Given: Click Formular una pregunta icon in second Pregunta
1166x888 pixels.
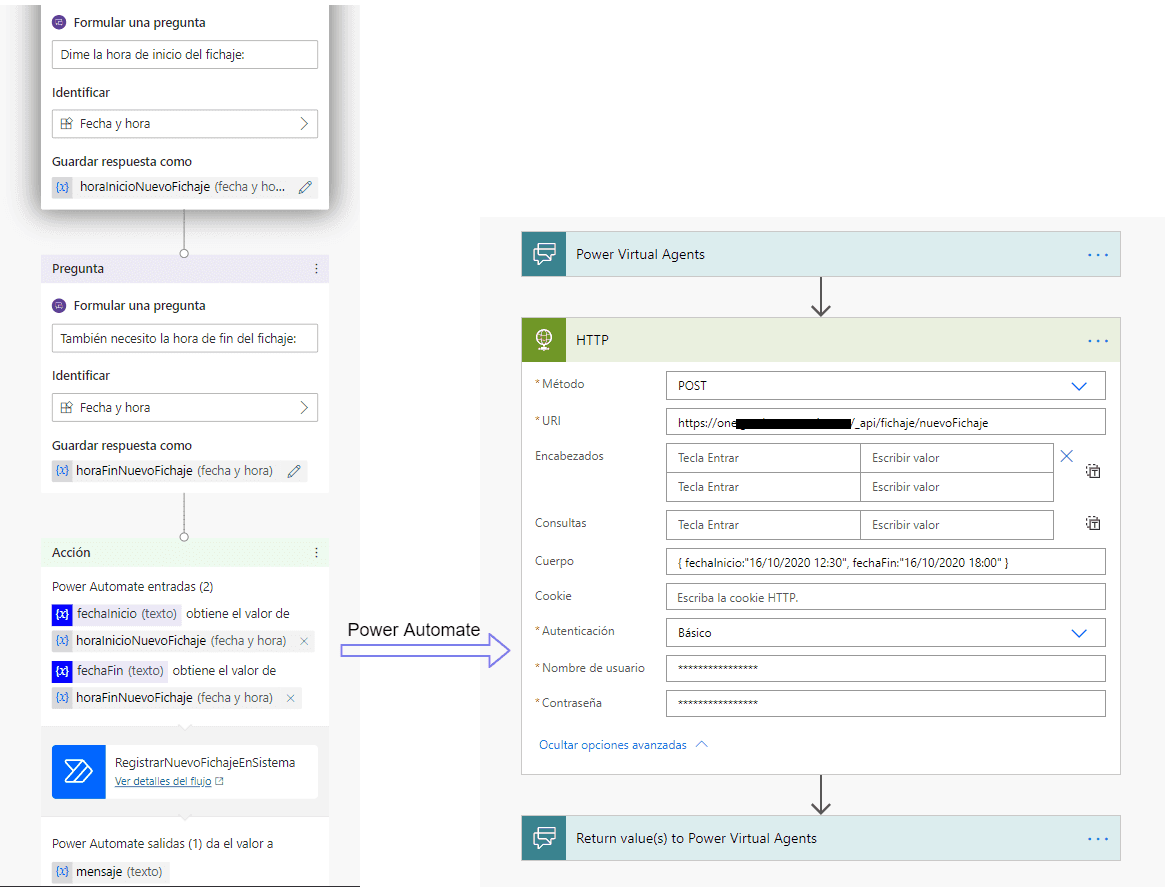Looking at the screenshot, I should (x=59, y=306).
